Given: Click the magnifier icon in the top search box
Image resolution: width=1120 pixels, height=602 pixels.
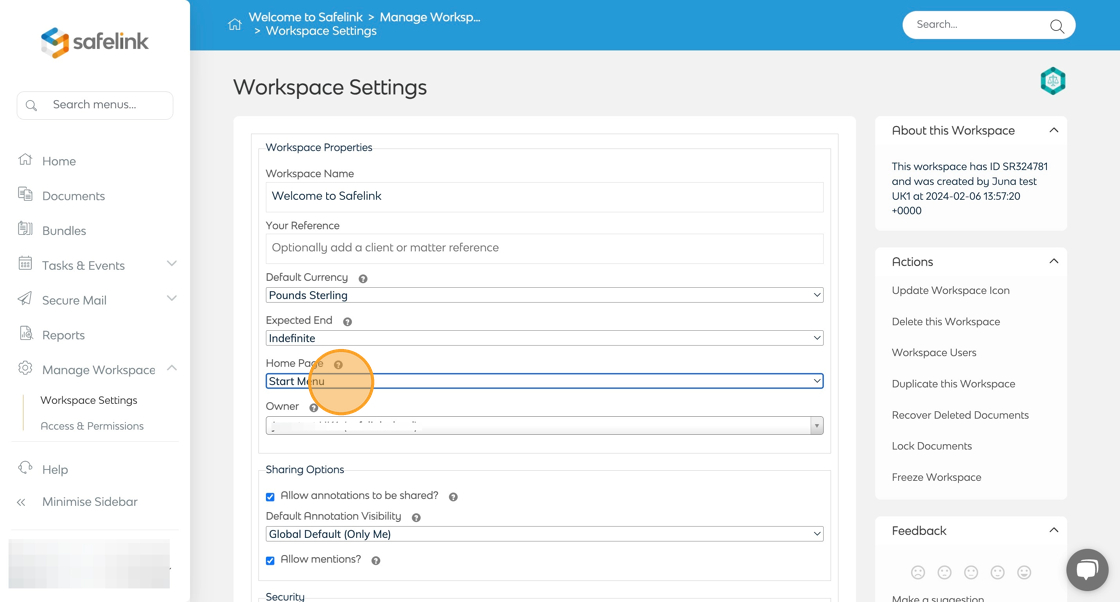Looking at the screenshot, I should point(1056,26).
